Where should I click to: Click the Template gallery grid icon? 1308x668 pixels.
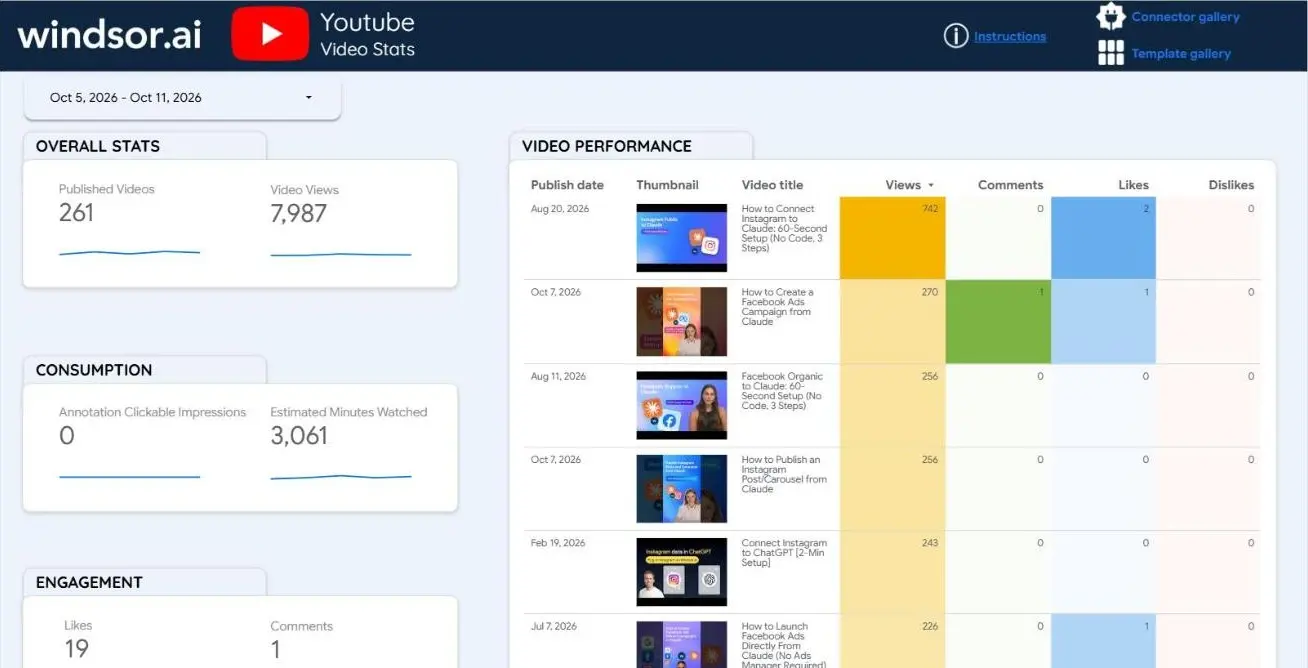(x=1111, y=53)
